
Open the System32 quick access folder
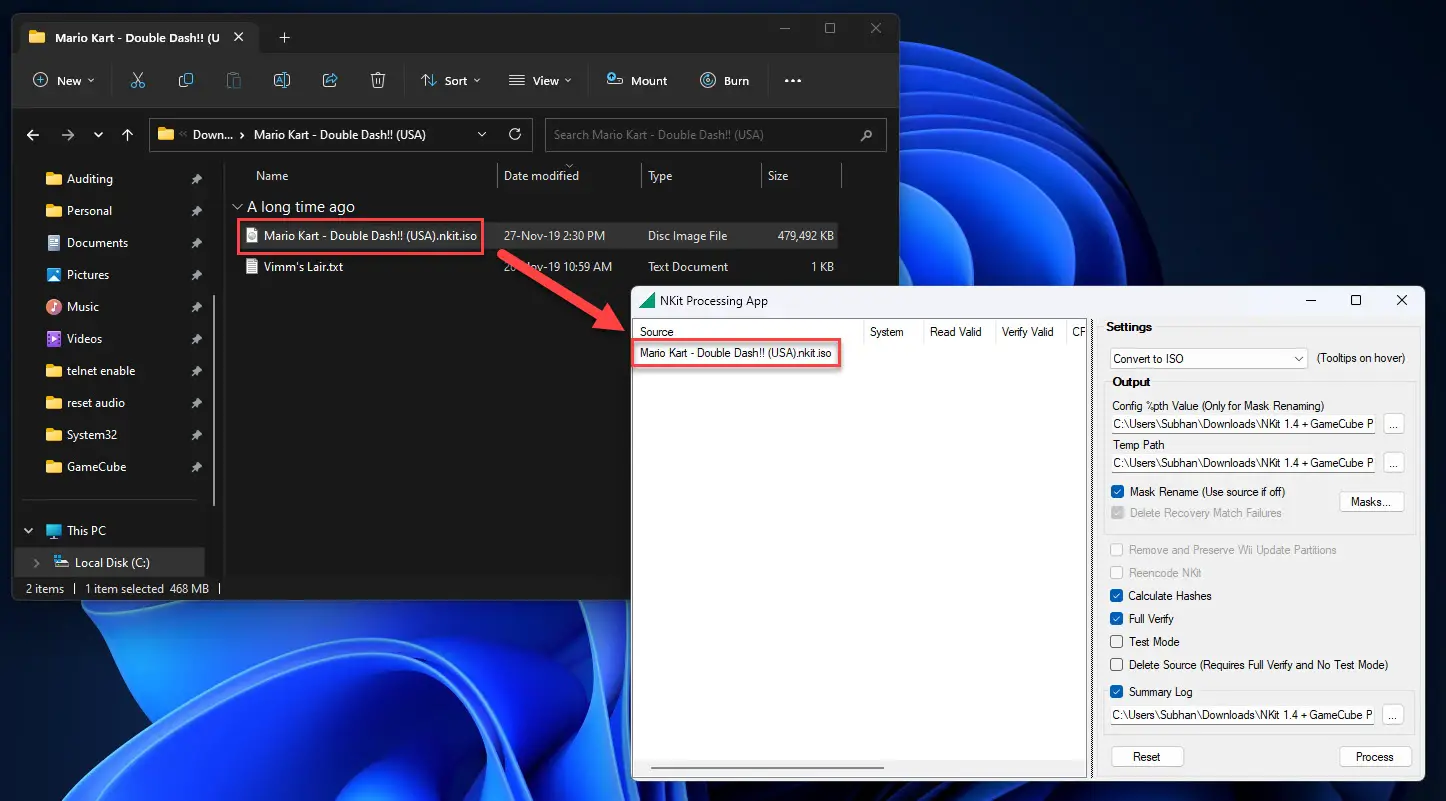[92, 435]
